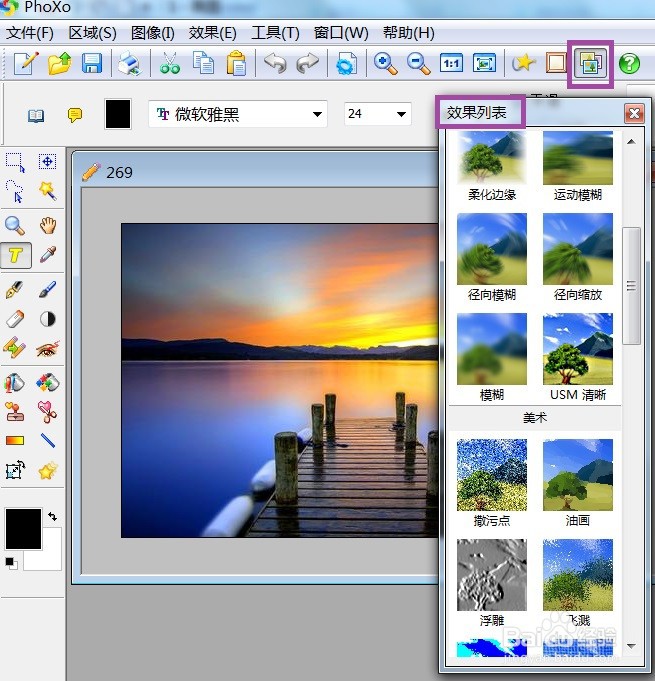Reset colors to default black and white

pyautogui.click(x=11, y=563)
